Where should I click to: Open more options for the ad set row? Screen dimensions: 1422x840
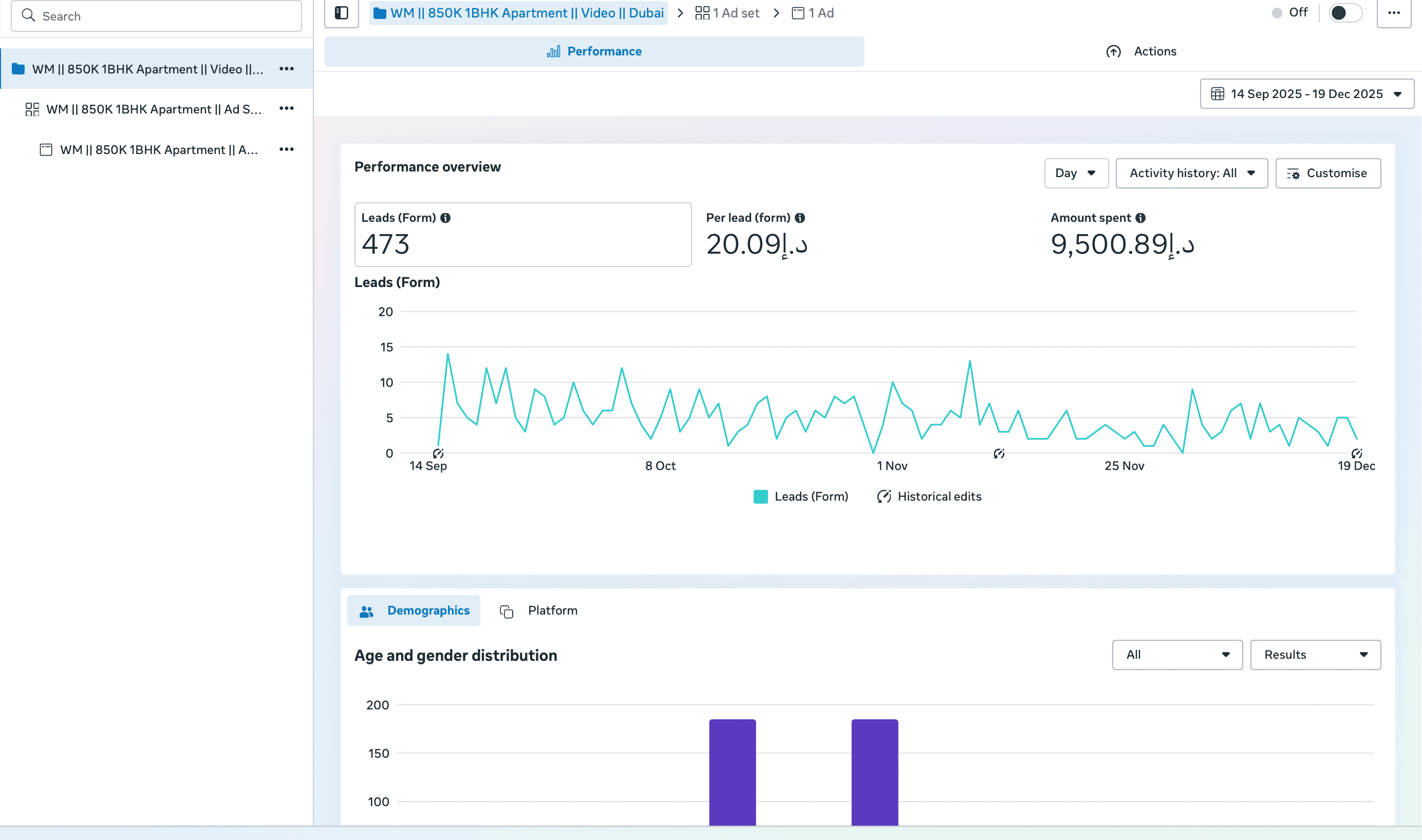[x=287, y=109]
